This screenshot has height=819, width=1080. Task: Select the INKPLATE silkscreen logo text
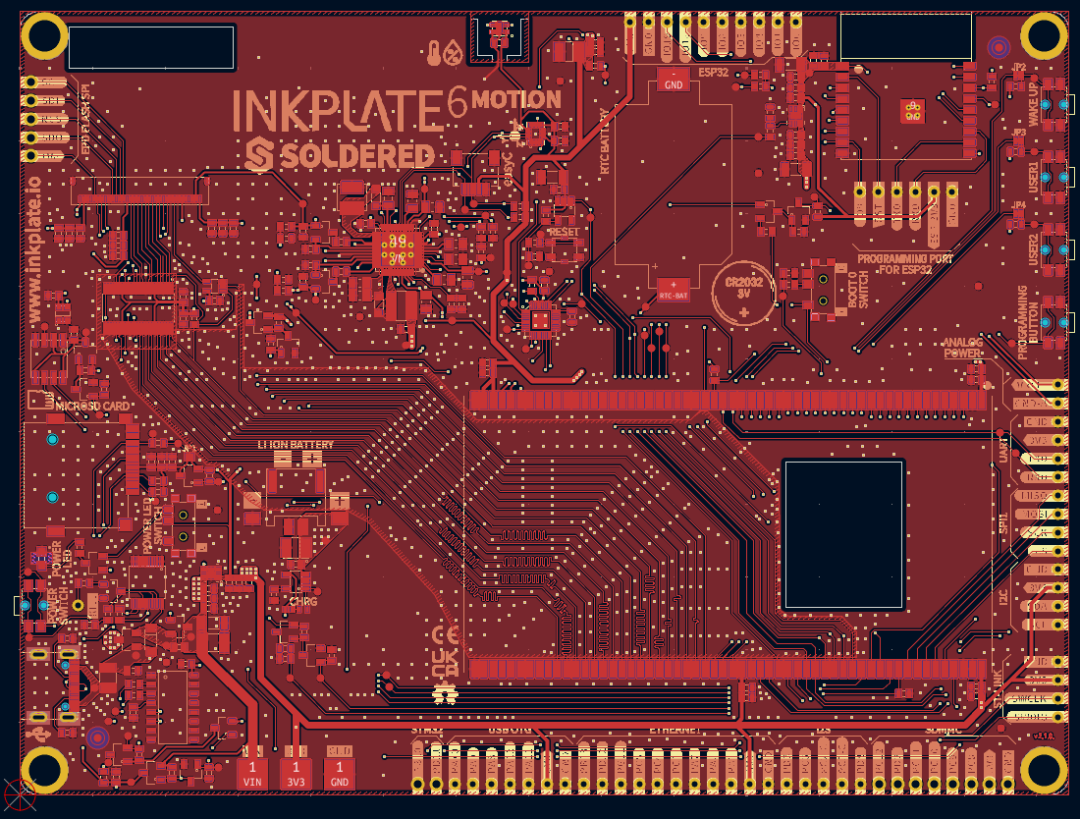pos(338,111)
